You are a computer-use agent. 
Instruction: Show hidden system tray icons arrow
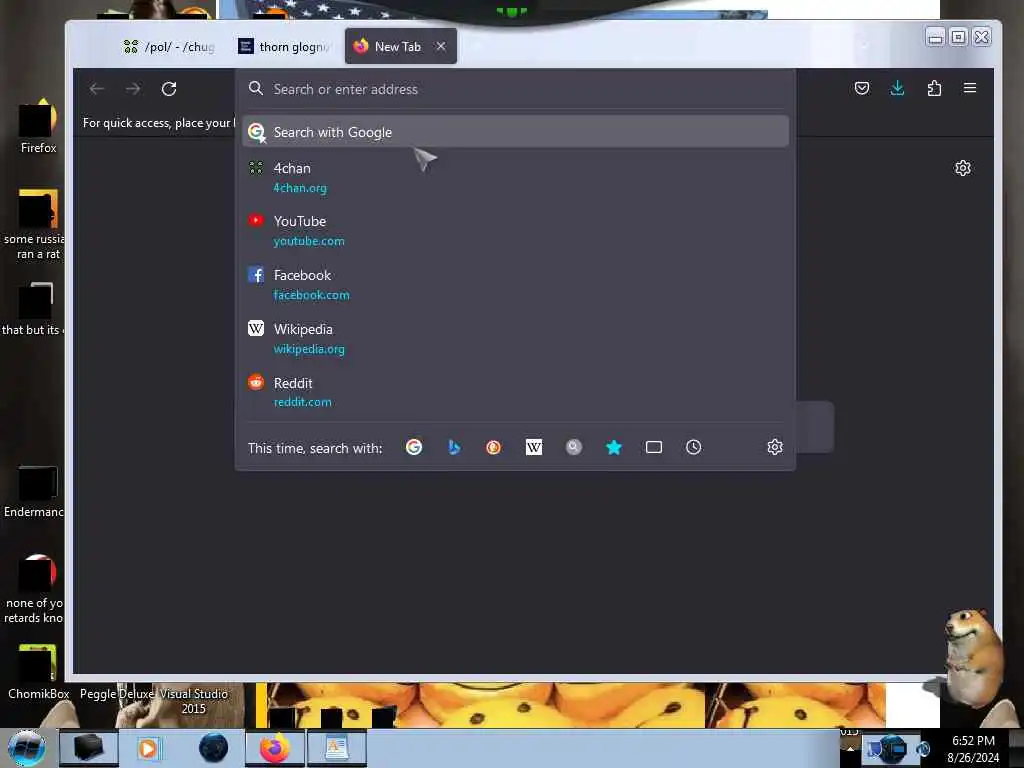point(850,748)
